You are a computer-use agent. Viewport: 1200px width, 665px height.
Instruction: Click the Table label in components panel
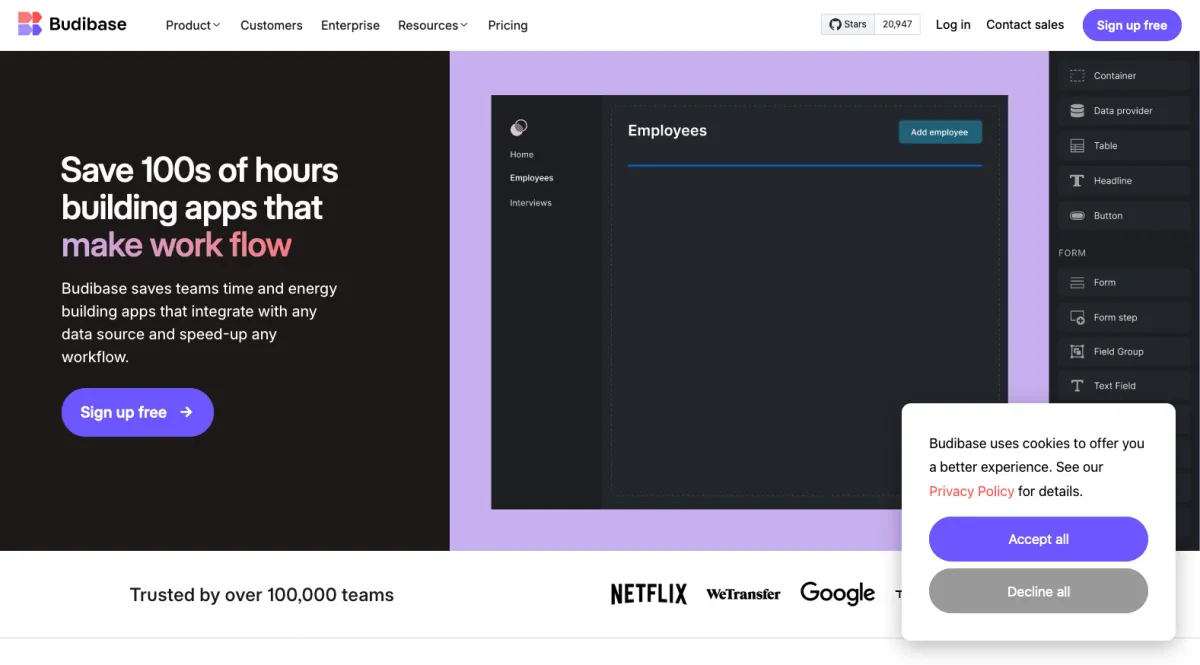tap(1105, 146)
